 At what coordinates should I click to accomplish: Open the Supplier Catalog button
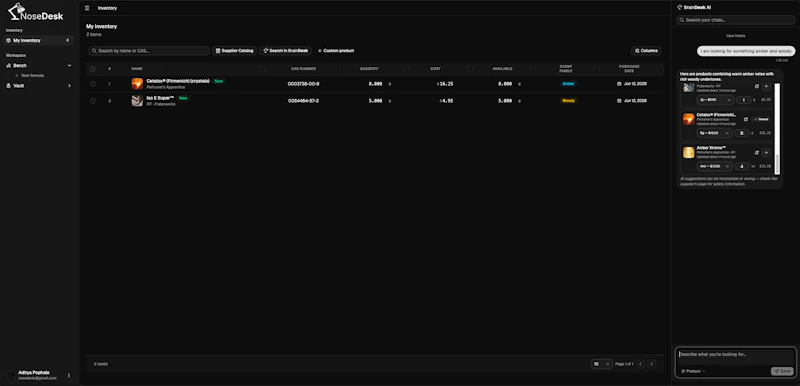[234, 51]
